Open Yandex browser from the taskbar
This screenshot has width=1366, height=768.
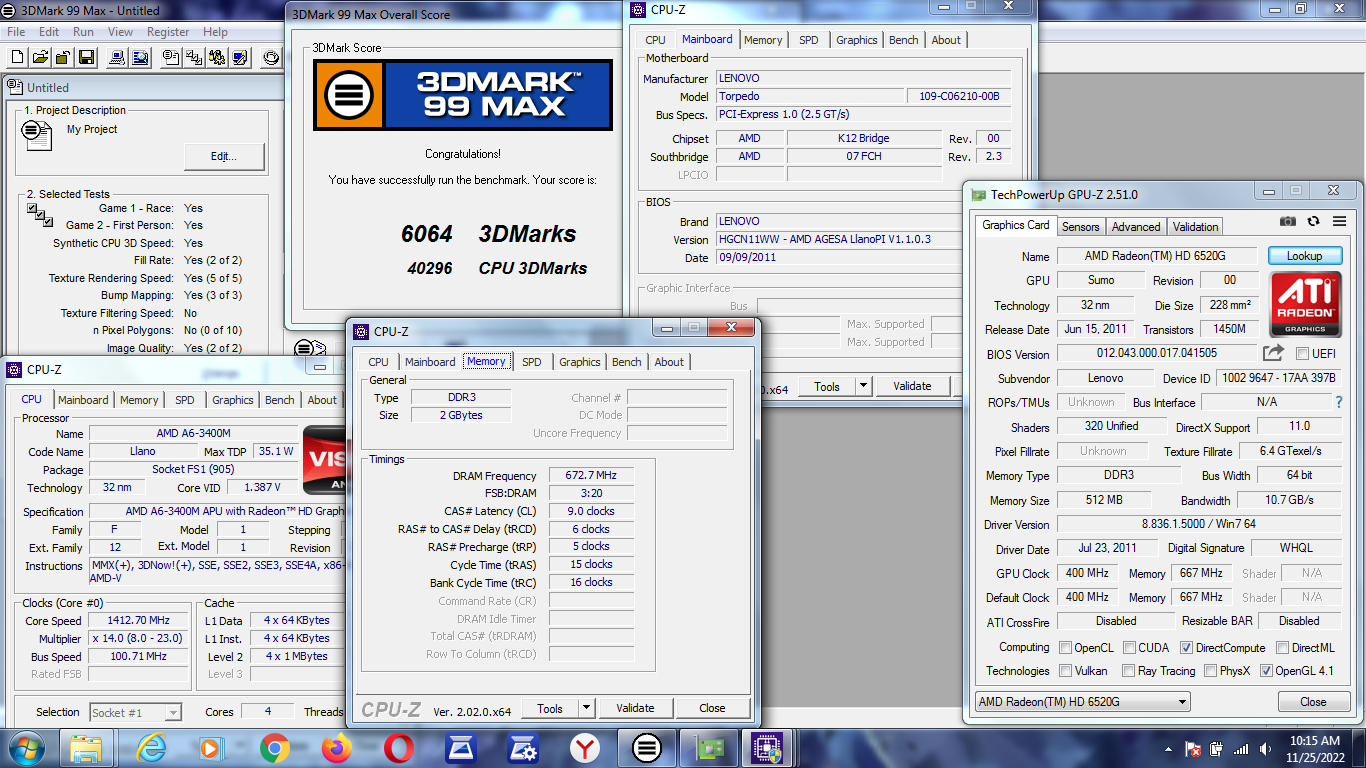point(585,748)
